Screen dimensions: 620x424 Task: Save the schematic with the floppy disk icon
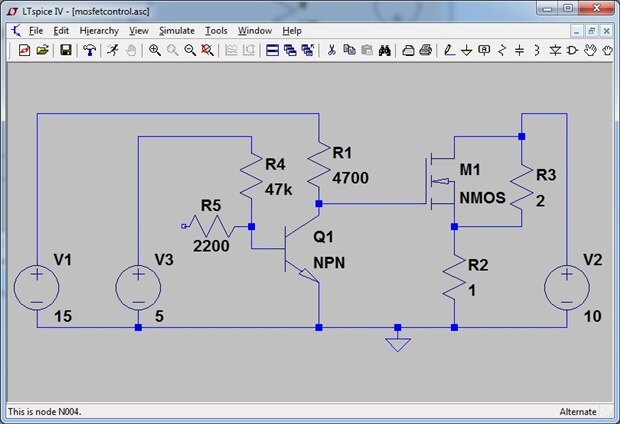(66, 50)
